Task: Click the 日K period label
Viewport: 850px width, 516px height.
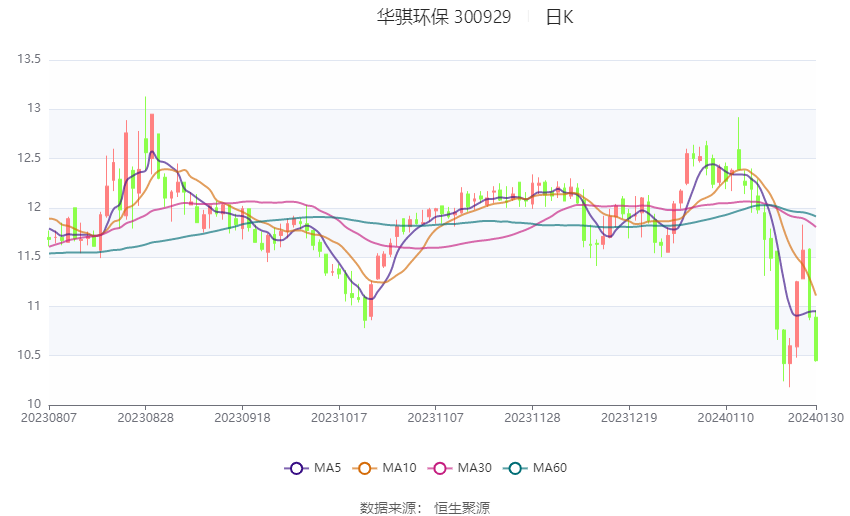Action: (x=559, y=17)
